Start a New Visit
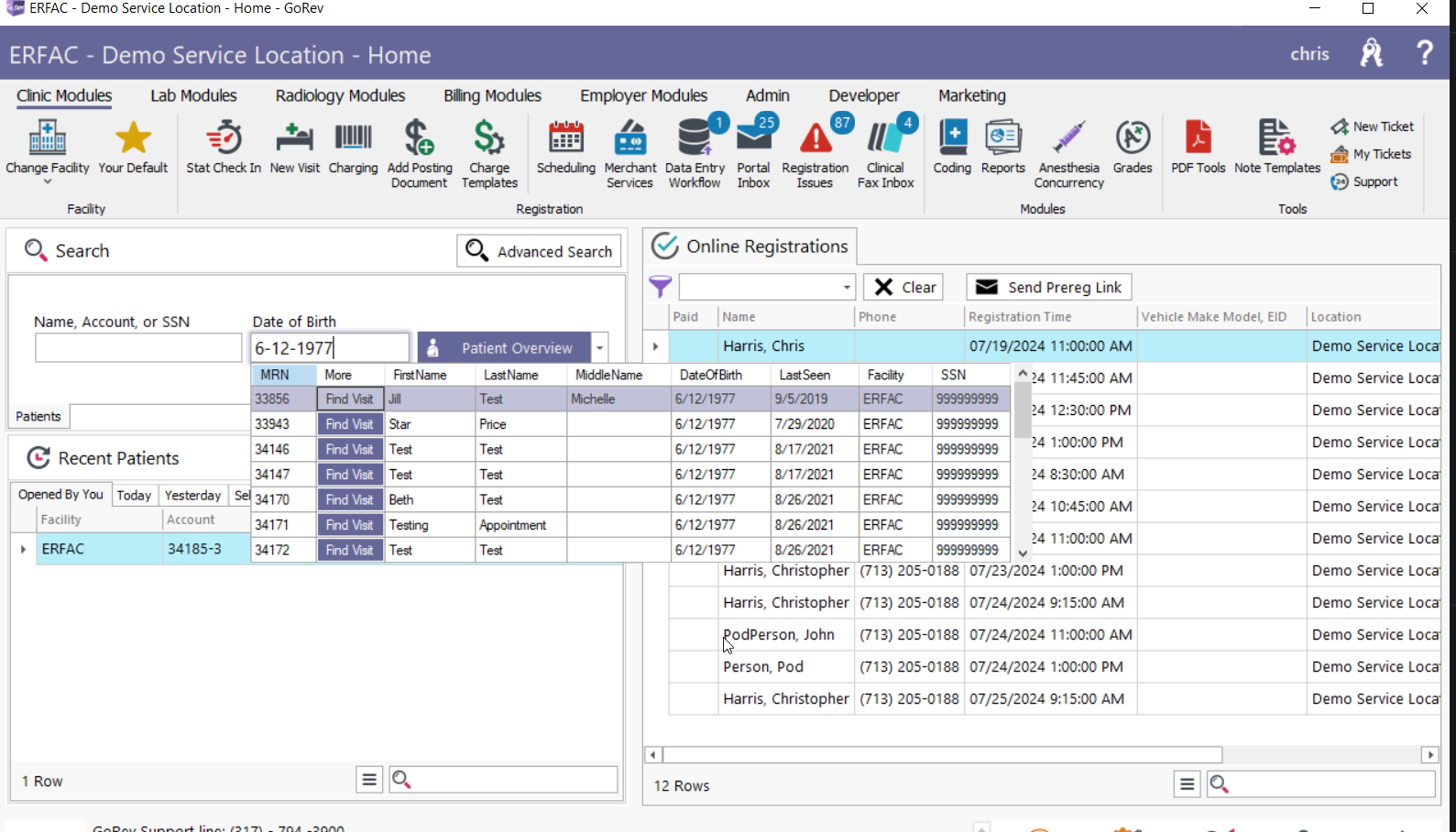 [295, 147]
